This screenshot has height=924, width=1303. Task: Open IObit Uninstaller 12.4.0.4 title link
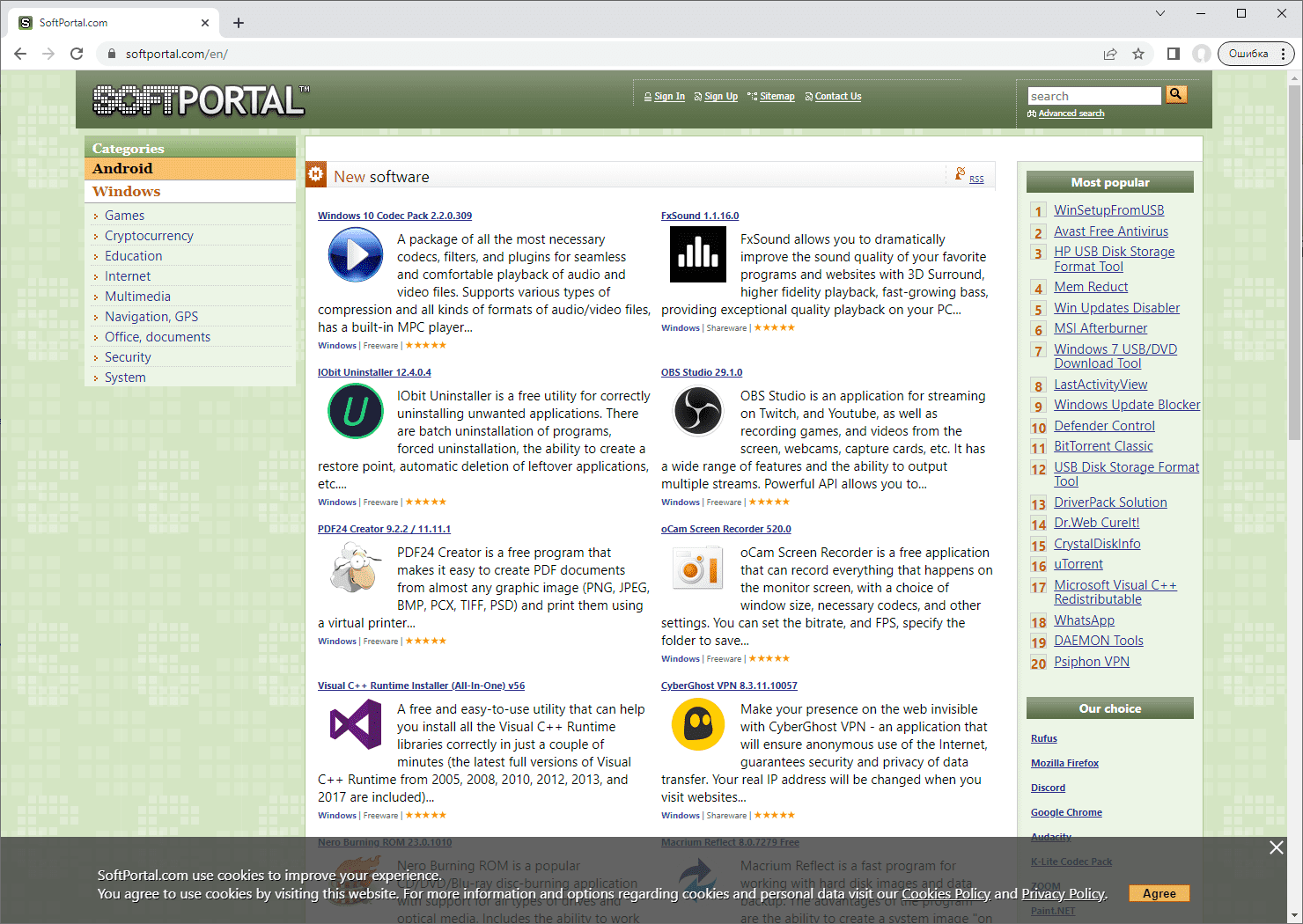tap(374, 372)
